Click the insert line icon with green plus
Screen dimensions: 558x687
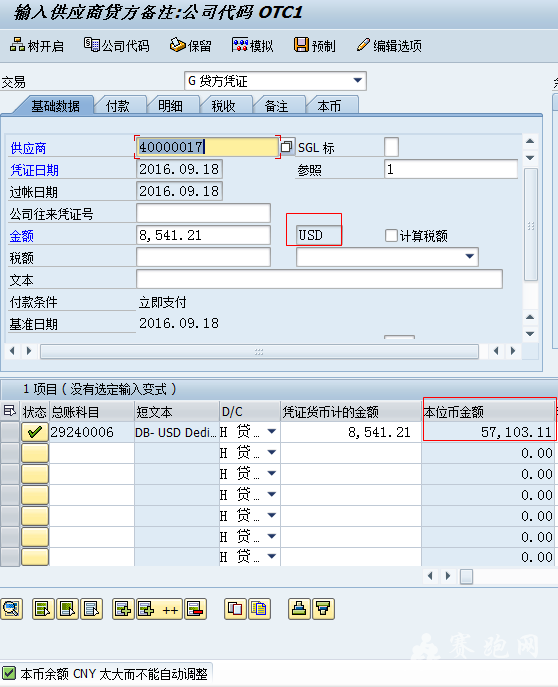[123, 609]
